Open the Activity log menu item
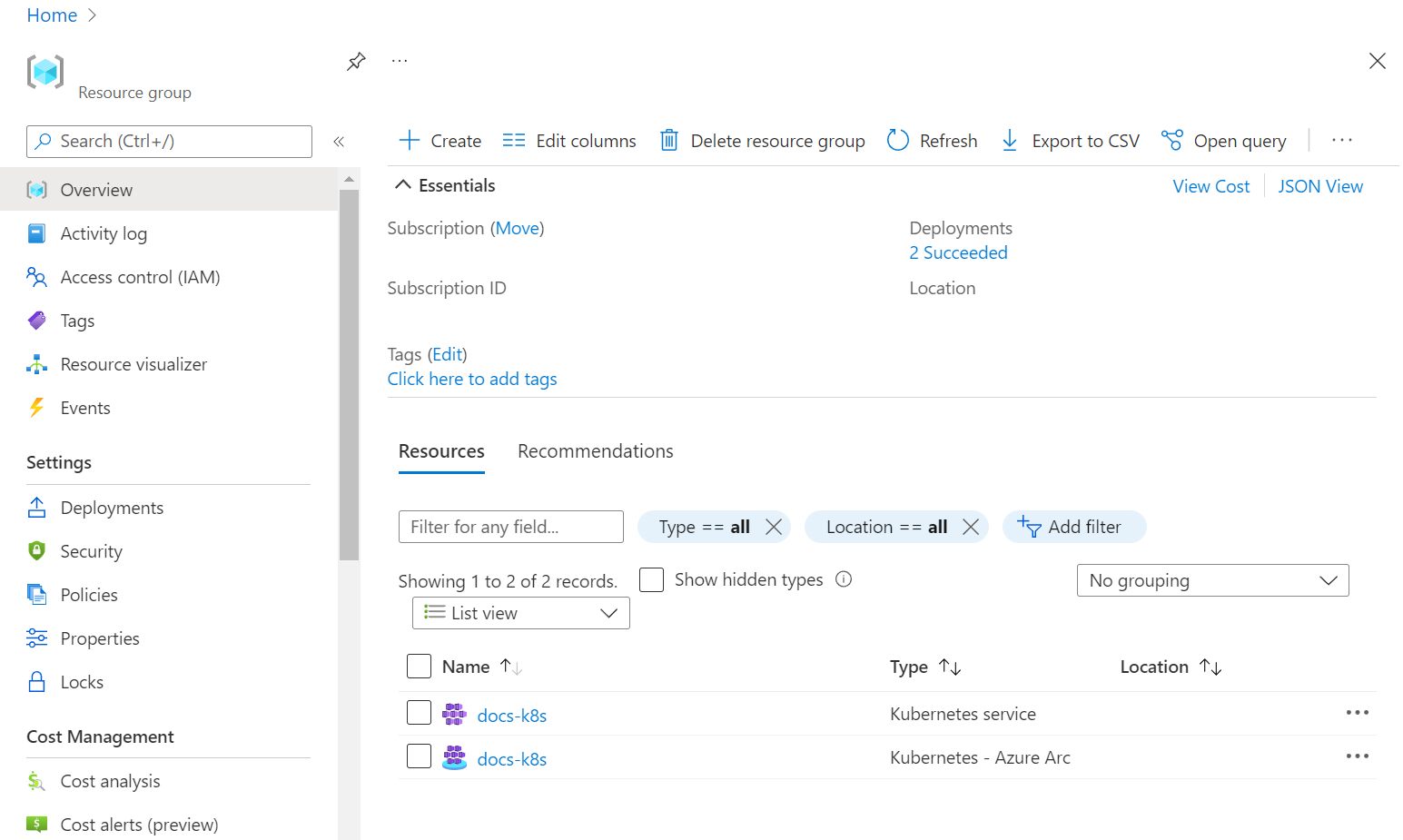 pos(104,233)
